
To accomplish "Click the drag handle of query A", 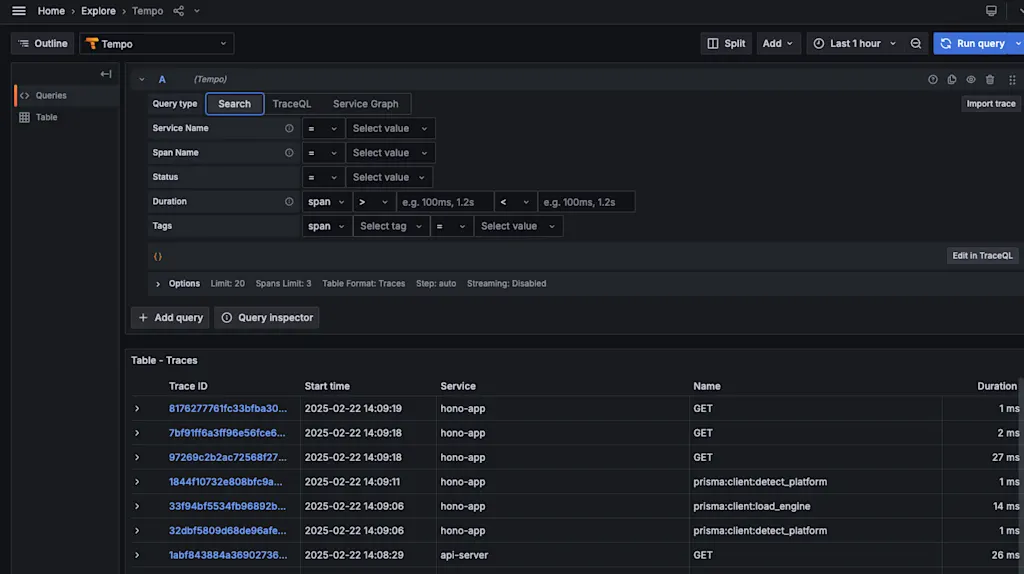I will coord(1012,79).
